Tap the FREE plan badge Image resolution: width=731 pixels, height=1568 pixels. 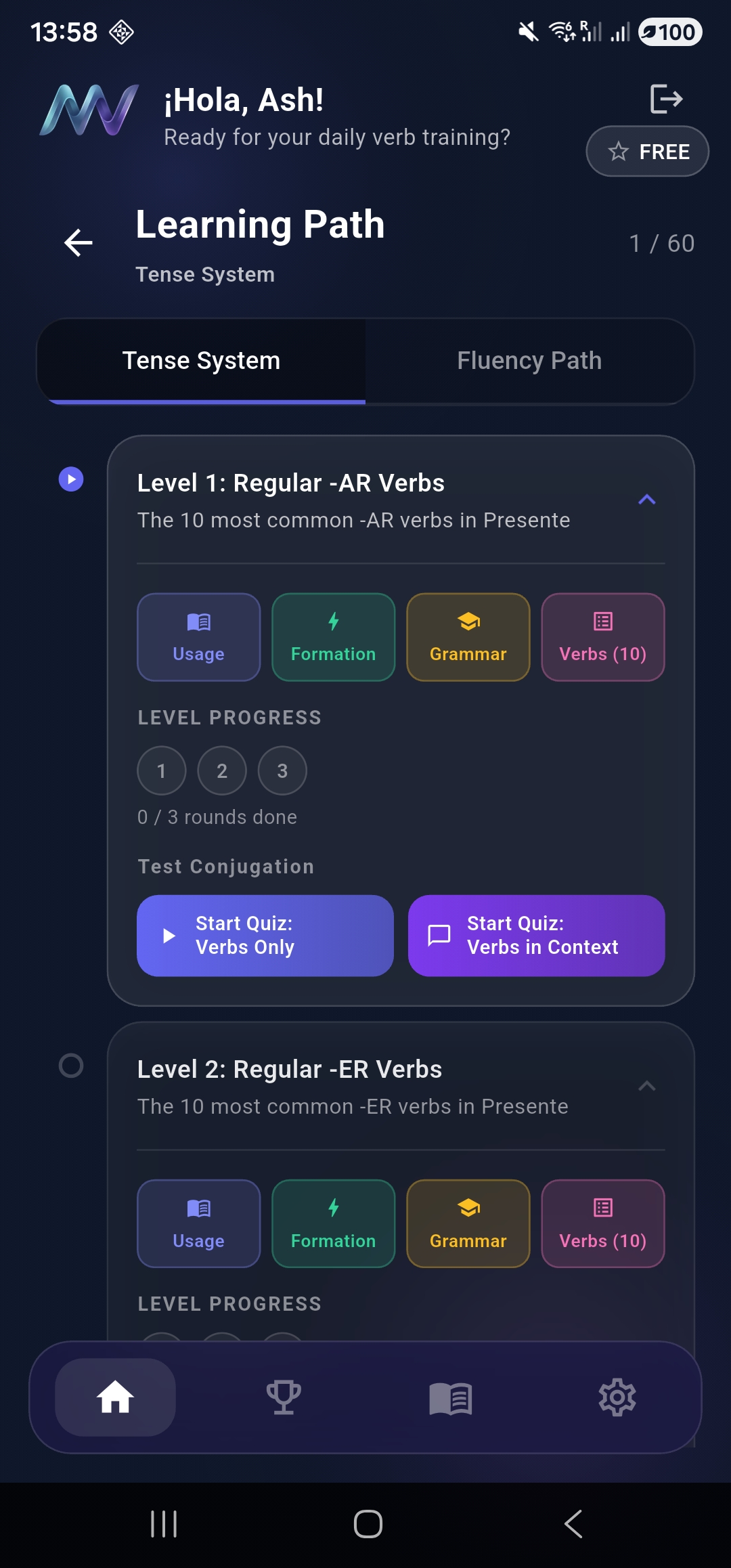click(647, 152)
